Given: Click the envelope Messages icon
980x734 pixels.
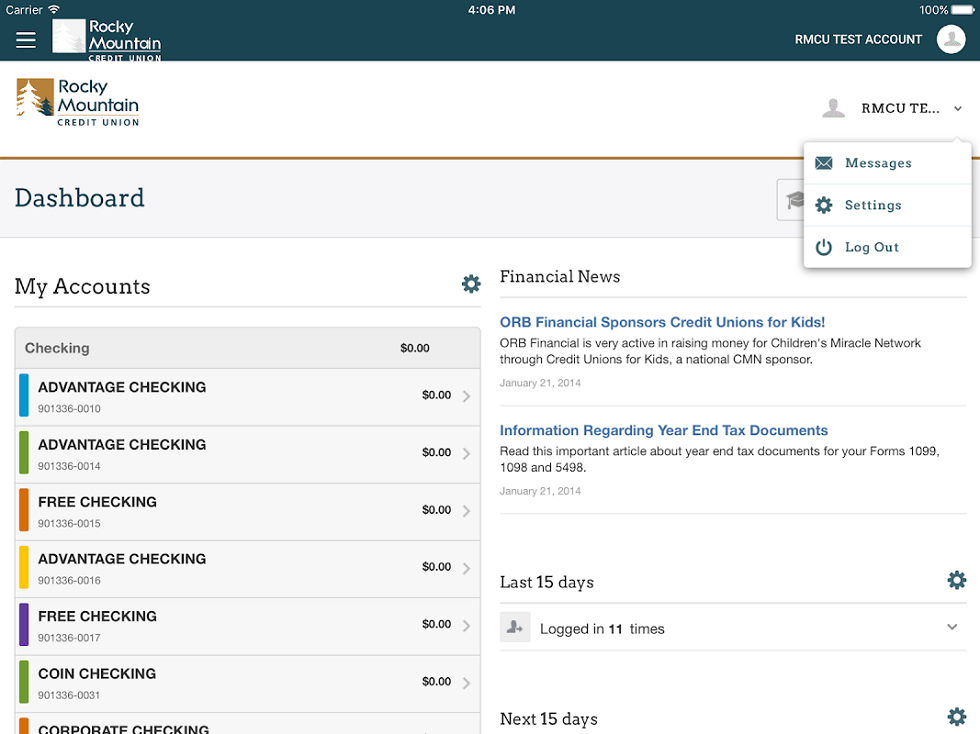Looking at the screenshot, I should tap(824, 163).
